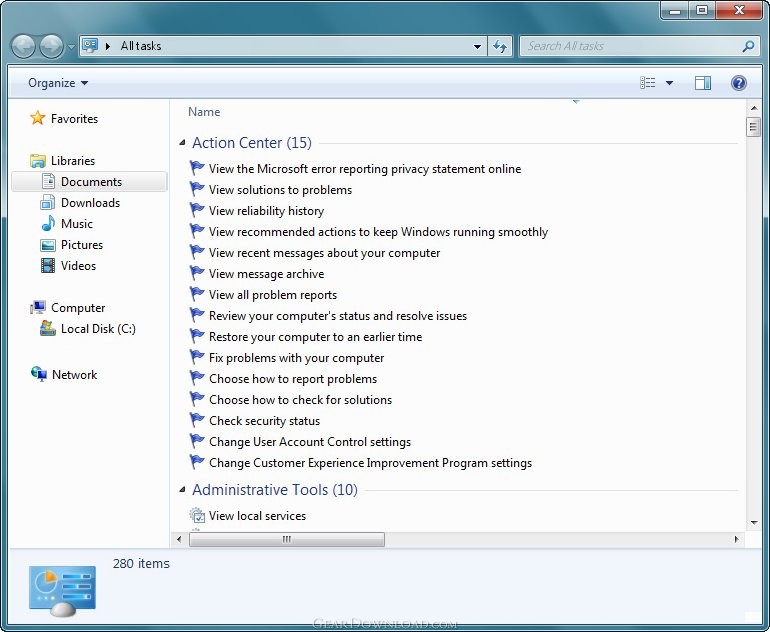770x632 pixels.
Task: Click flag icon for Customer Experience Improvement settings
Action: pos(197,462)
